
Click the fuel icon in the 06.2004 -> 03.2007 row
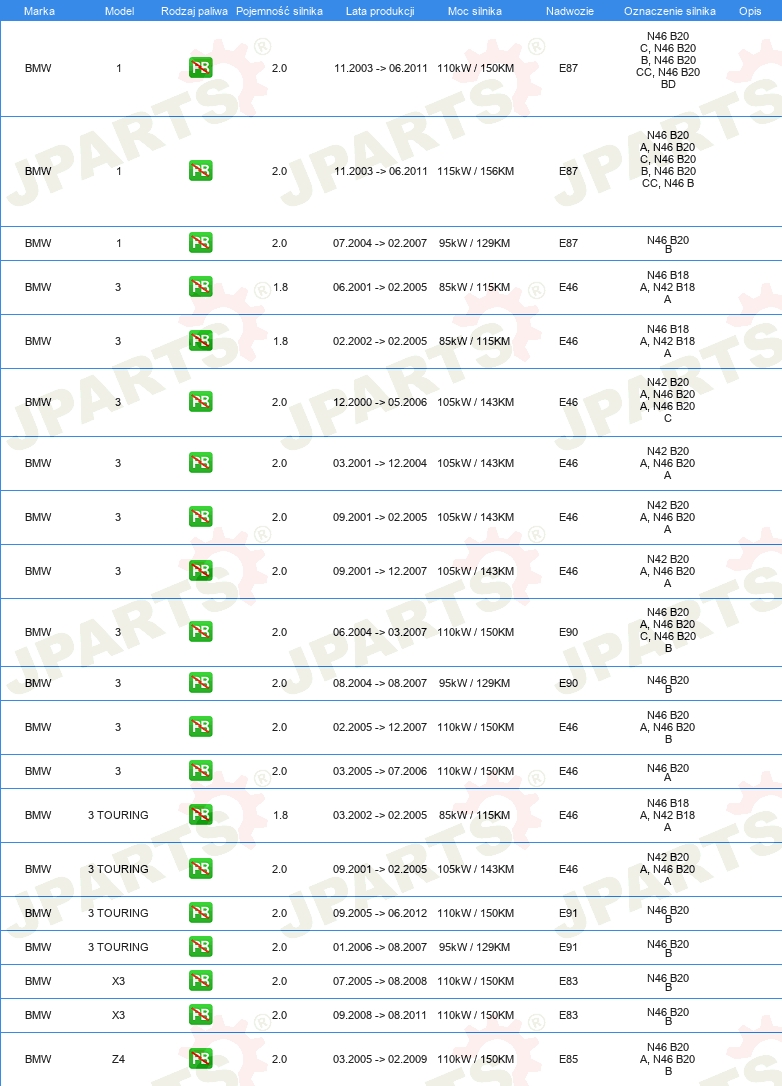(201, 632)
